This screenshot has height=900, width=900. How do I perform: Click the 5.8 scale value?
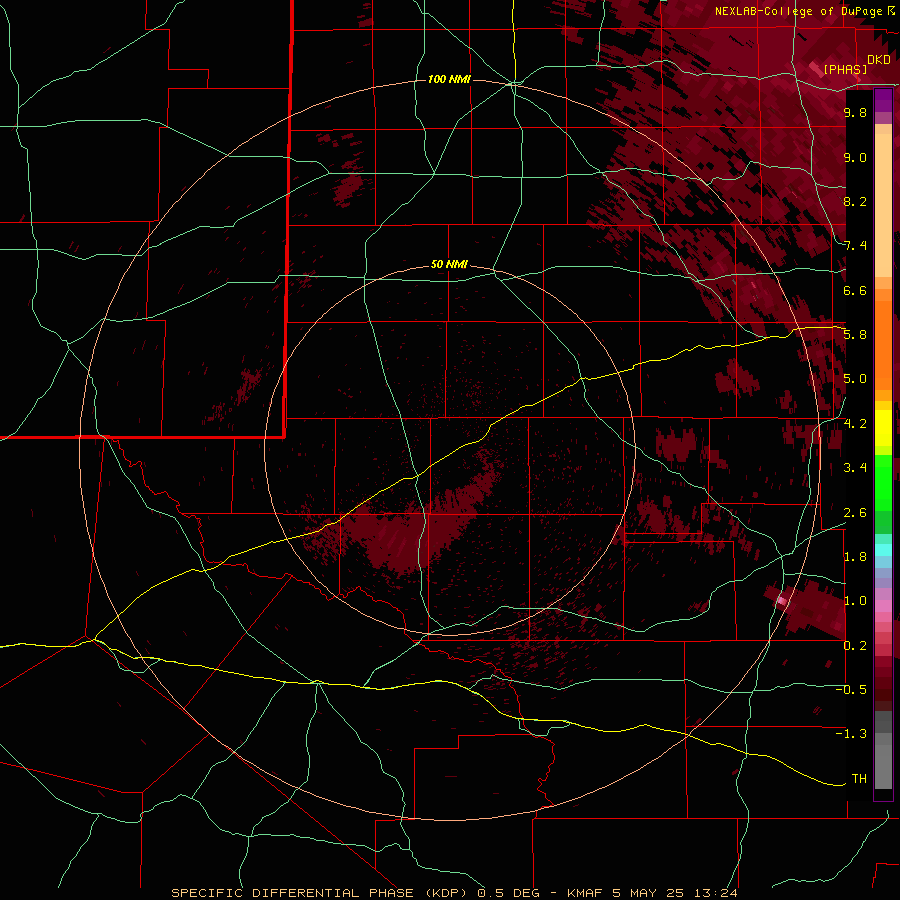(x=855, y=335)
